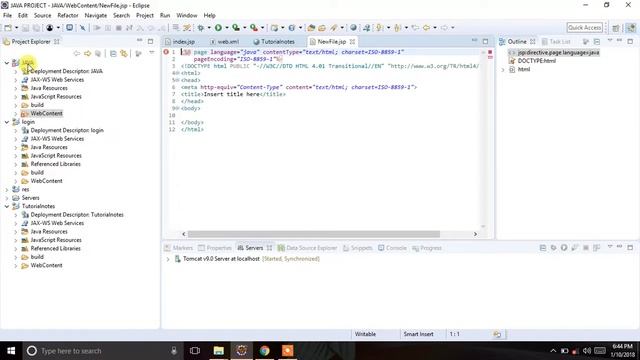Click the orange app icon in the taskbar
640x360 pixels.
(x=287, y=351)
